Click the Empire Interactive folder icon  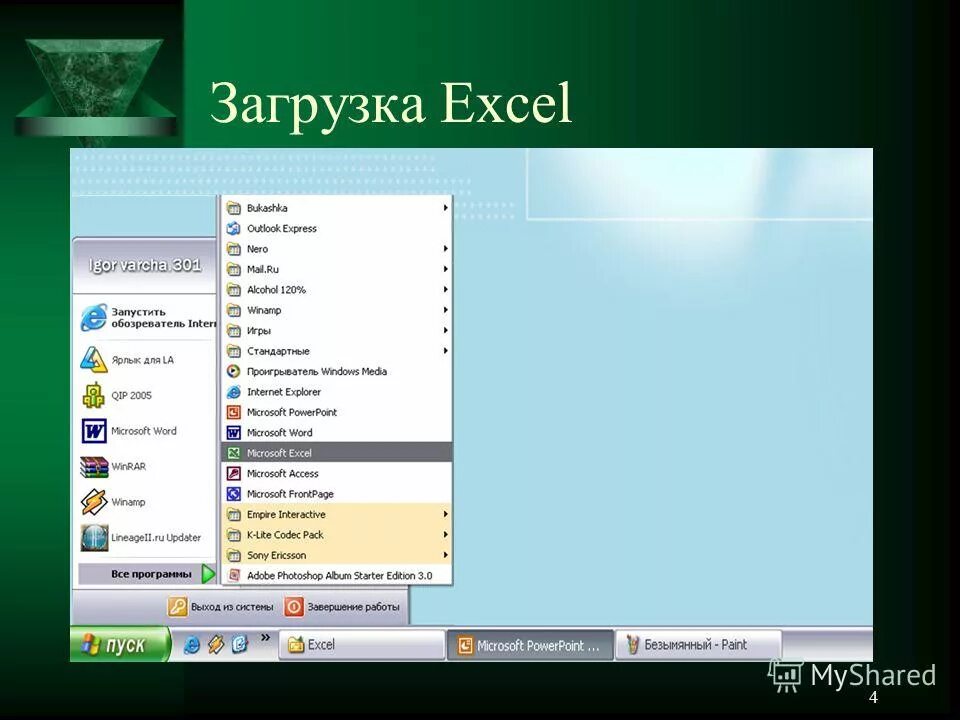[233, 514]
